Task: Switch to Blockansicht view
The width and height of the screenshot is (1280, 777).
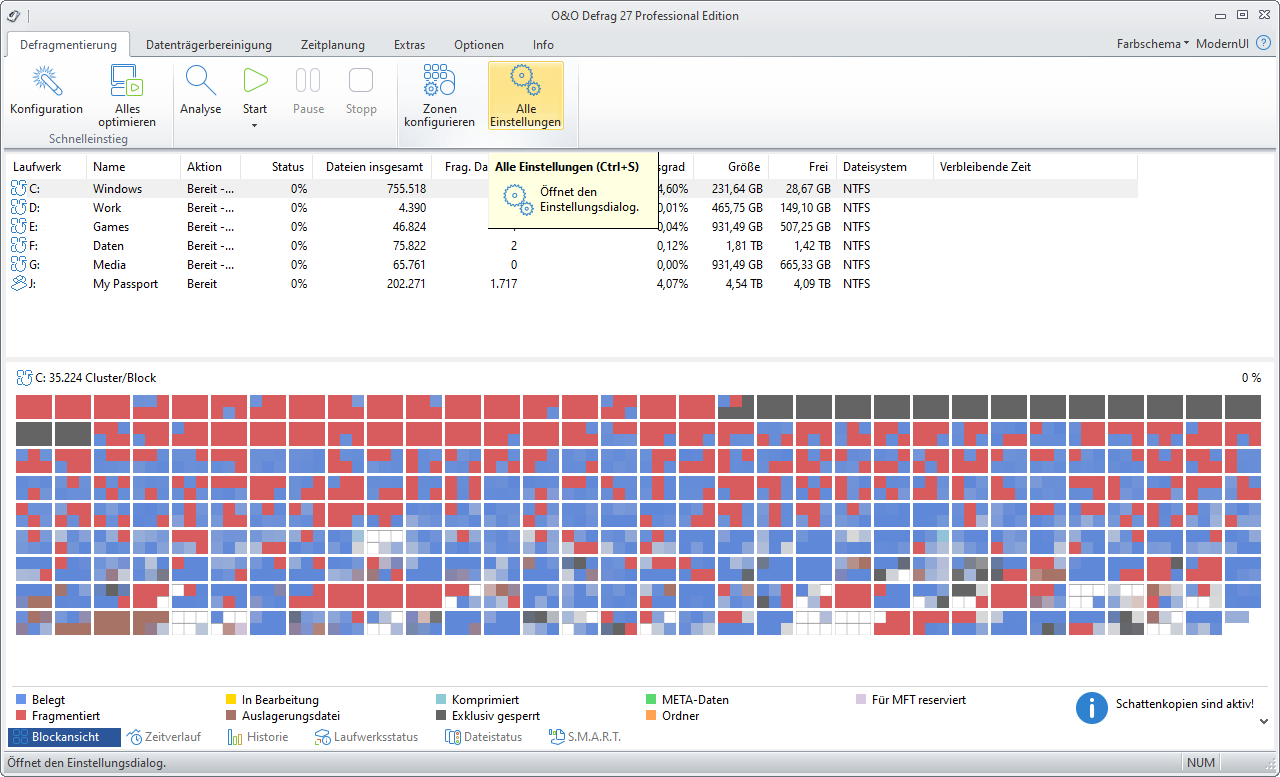Action: [64, 737]
